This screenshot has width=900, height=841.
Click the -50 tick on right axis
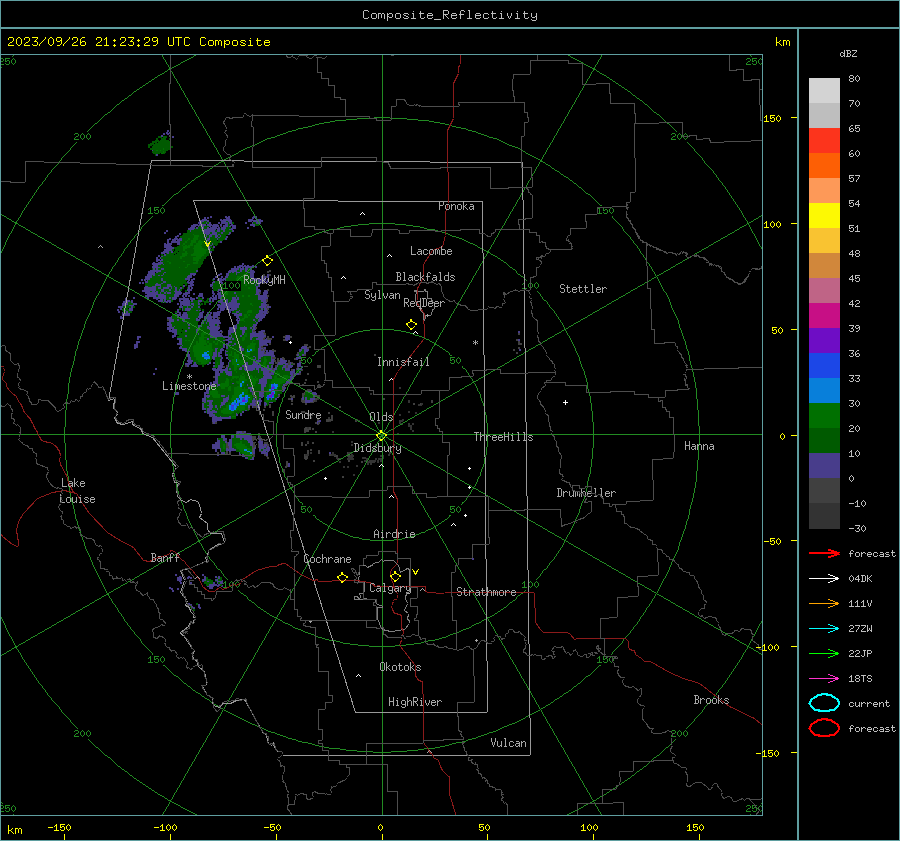[x=775, y=541]
